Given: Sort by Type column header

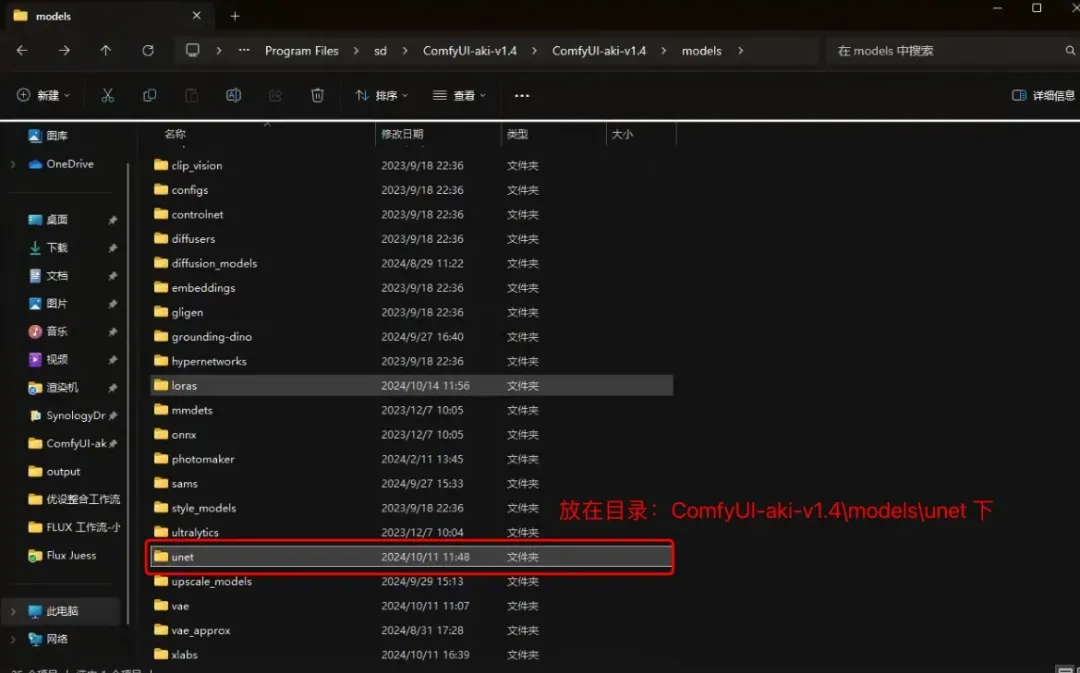Looking at the screenshot, I should pos(517,134).
